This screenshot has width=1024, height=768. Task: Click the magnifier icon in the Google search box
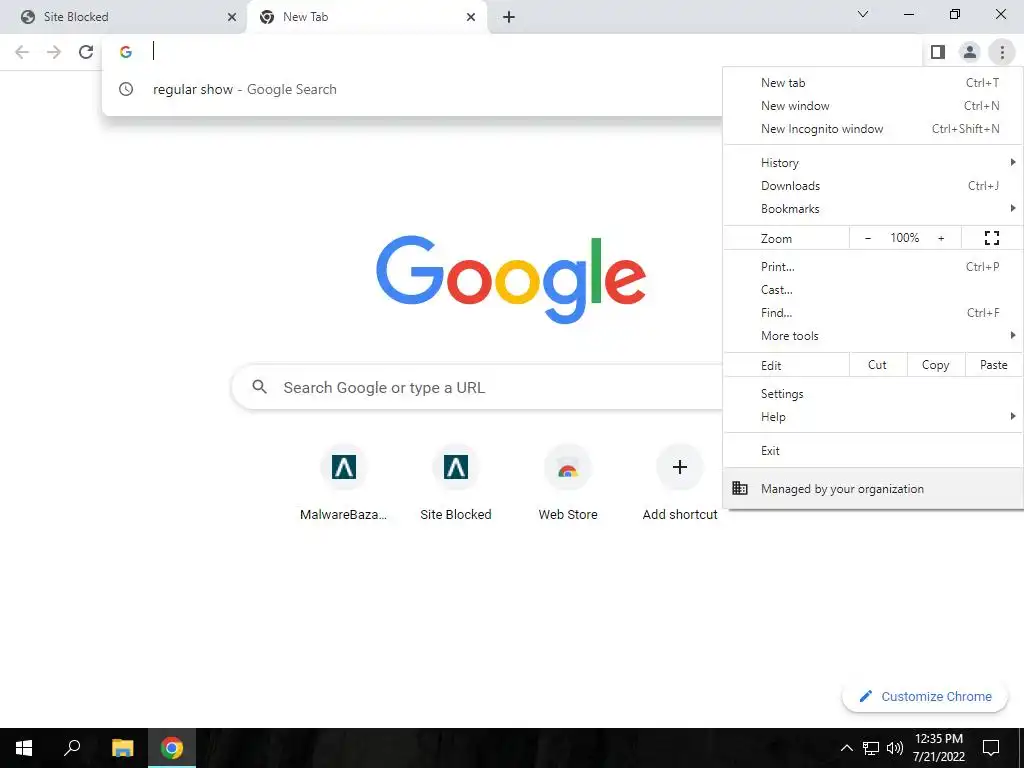click(x=259, y=387)
